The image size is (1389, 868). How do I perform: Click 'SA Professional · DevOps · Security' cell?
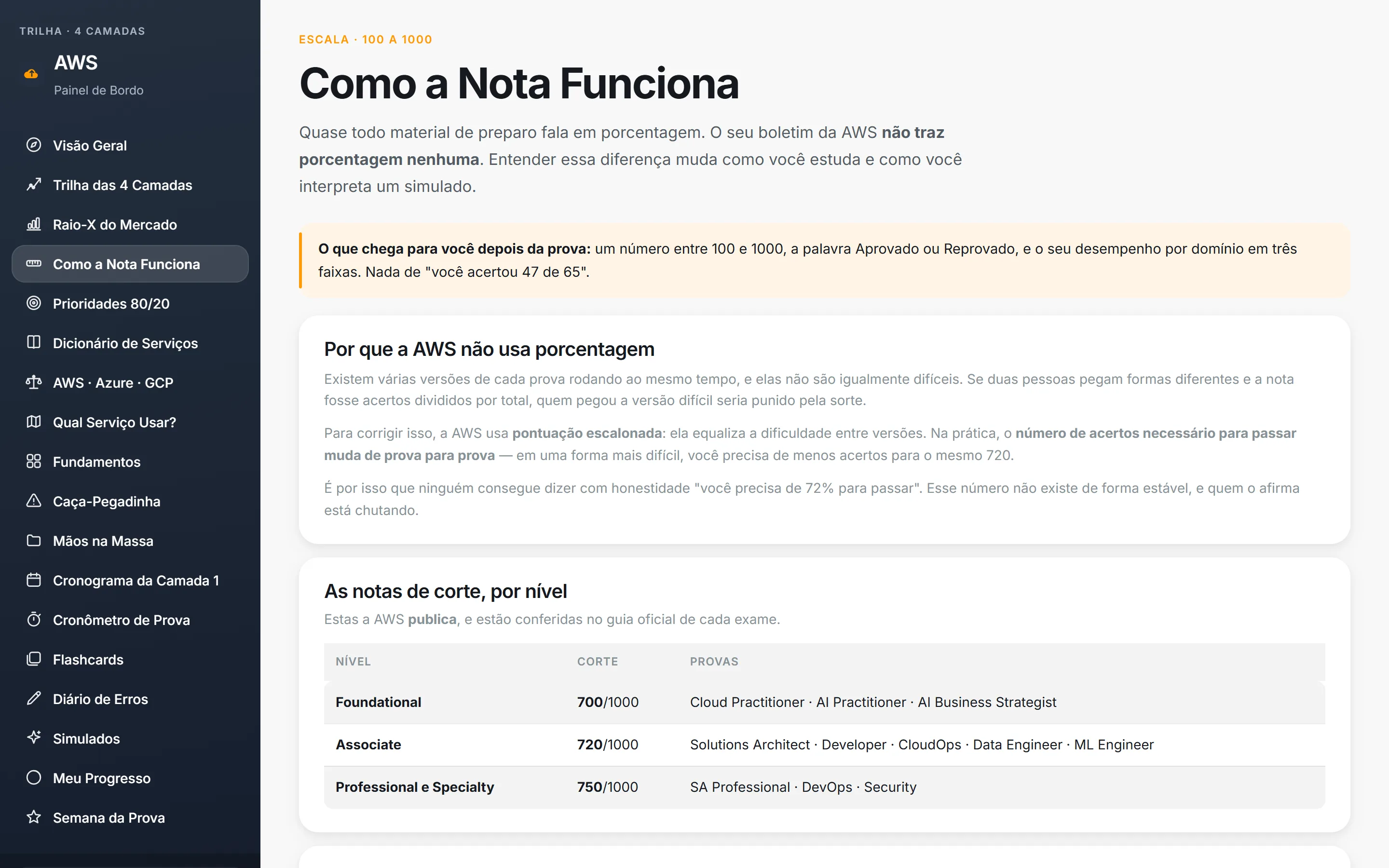803,787
